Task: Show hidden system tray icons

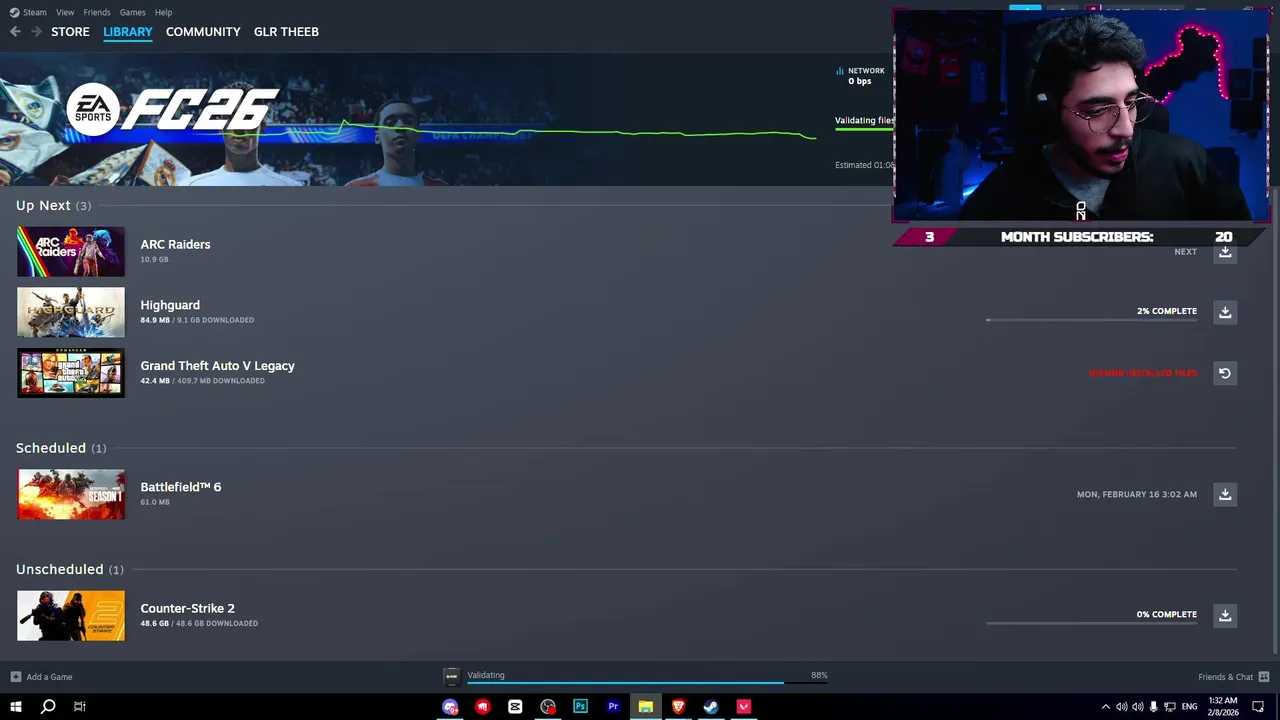Action: point(1105,707)
